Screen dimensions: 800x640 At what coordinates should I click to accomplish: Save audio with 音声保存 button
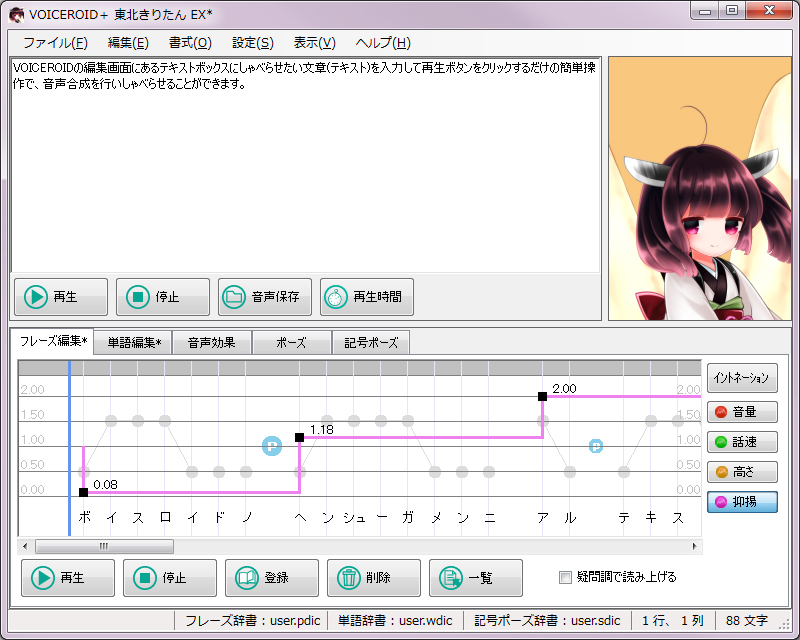coord(265,297)
